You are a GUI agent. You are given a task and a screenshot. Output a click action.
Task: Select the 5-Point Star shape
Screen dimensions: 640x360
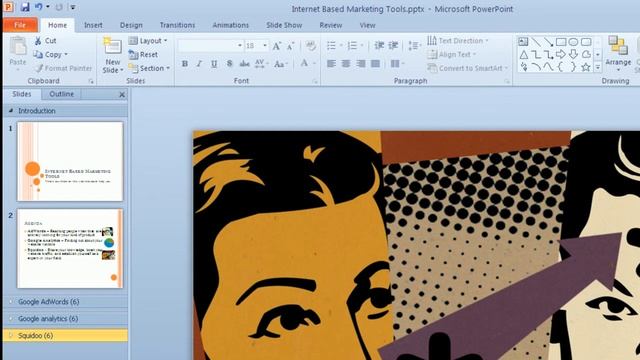(x=586, y=67)
